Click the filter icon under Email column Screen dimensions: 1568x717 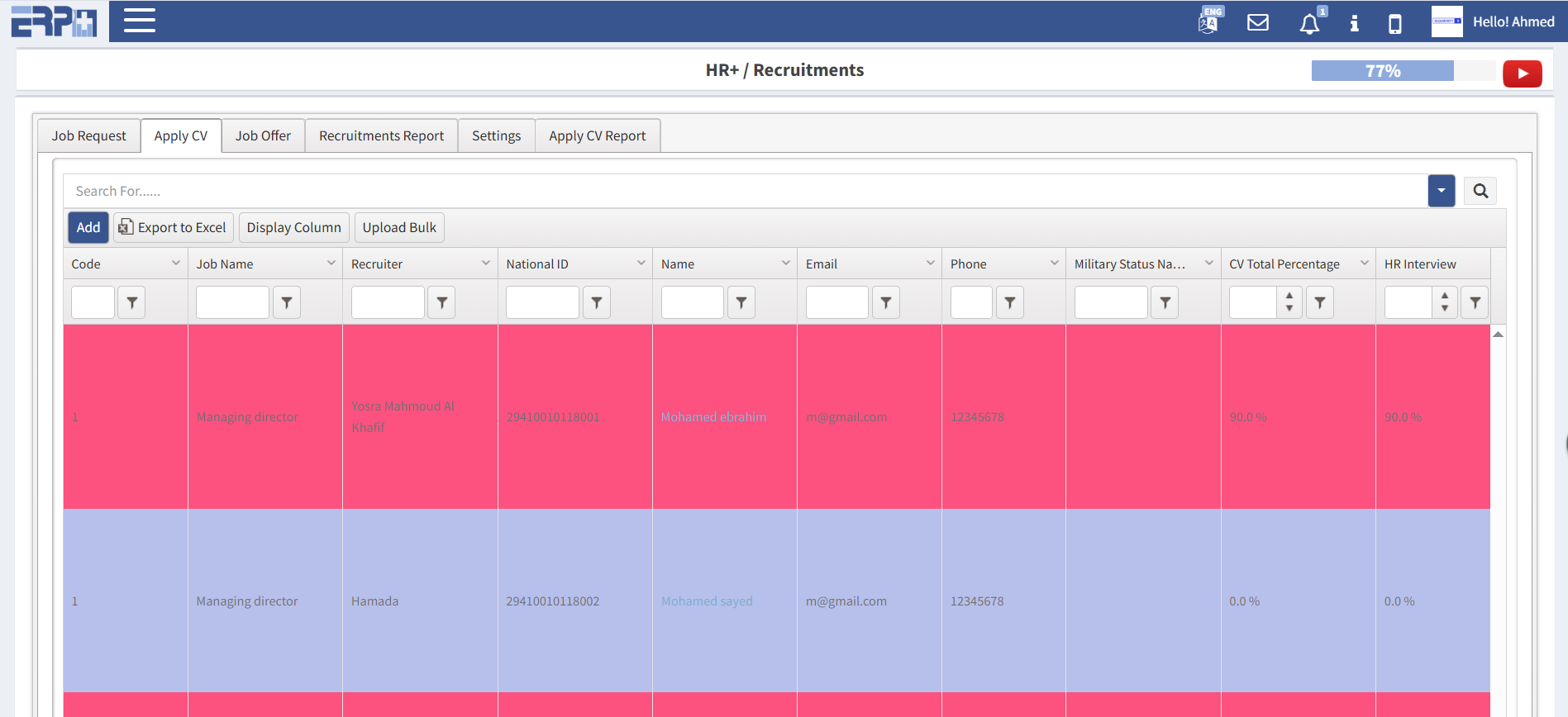pos(886,303)
